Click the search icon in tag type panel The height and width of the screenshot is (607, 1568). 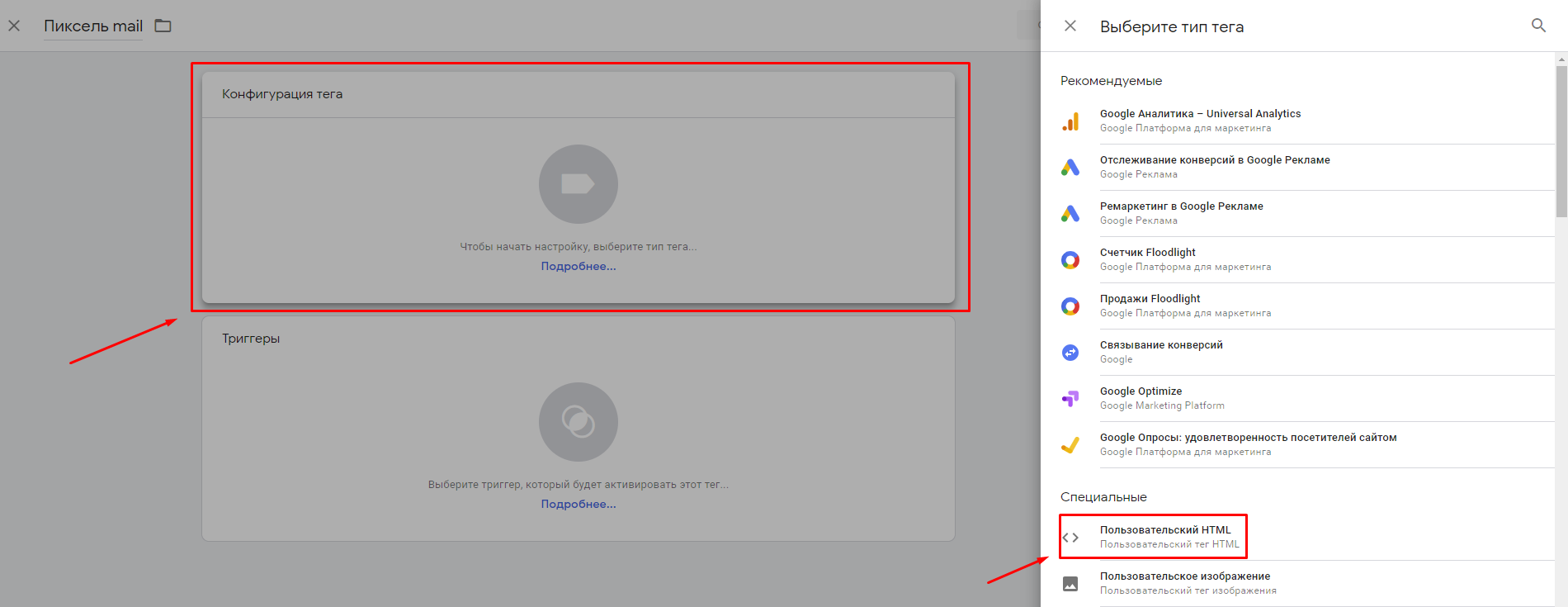pyautogui.click(x=1538, y=26)
